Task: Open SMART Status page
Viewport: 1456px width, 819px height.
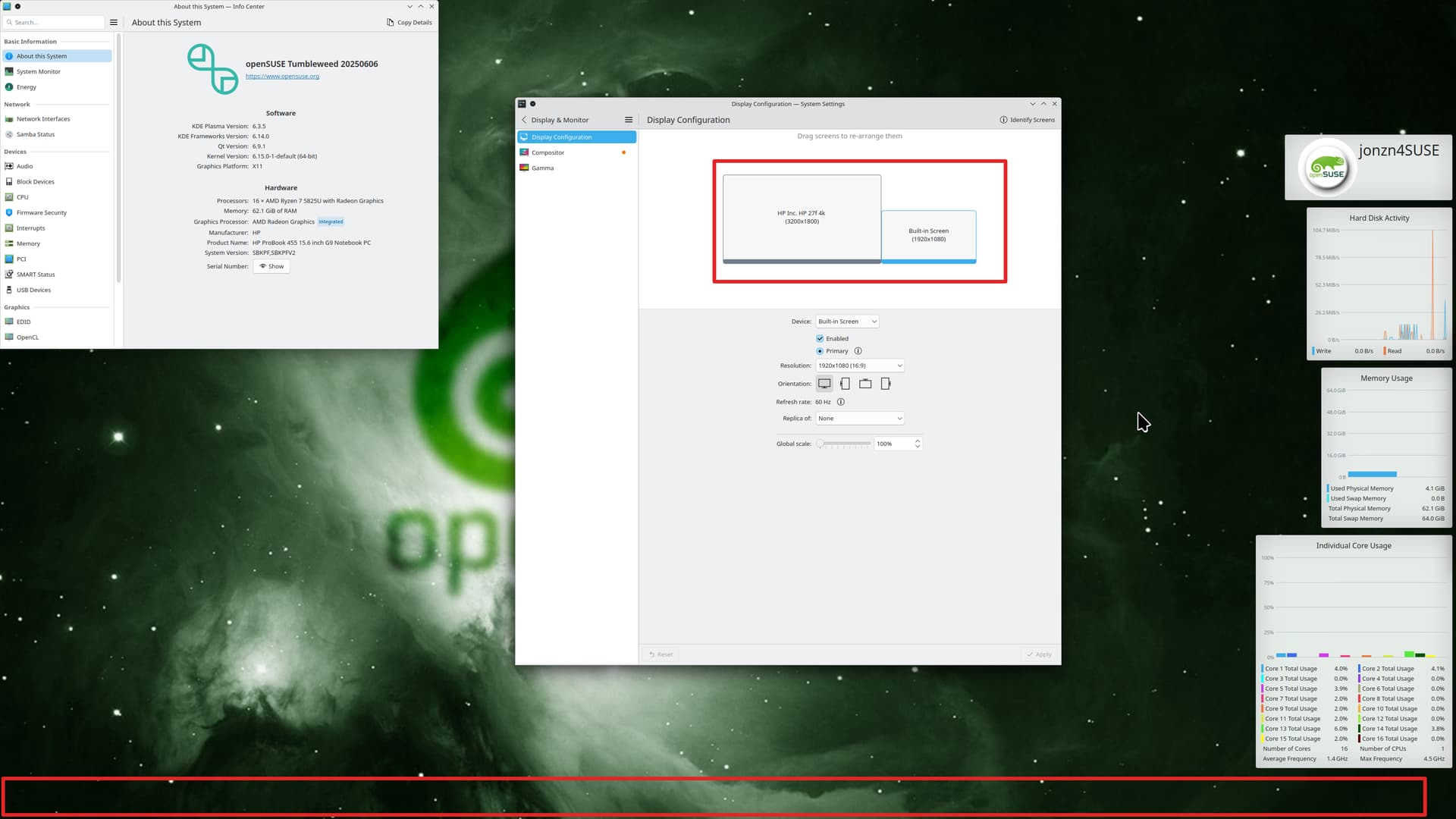Action: coord(57,275)
